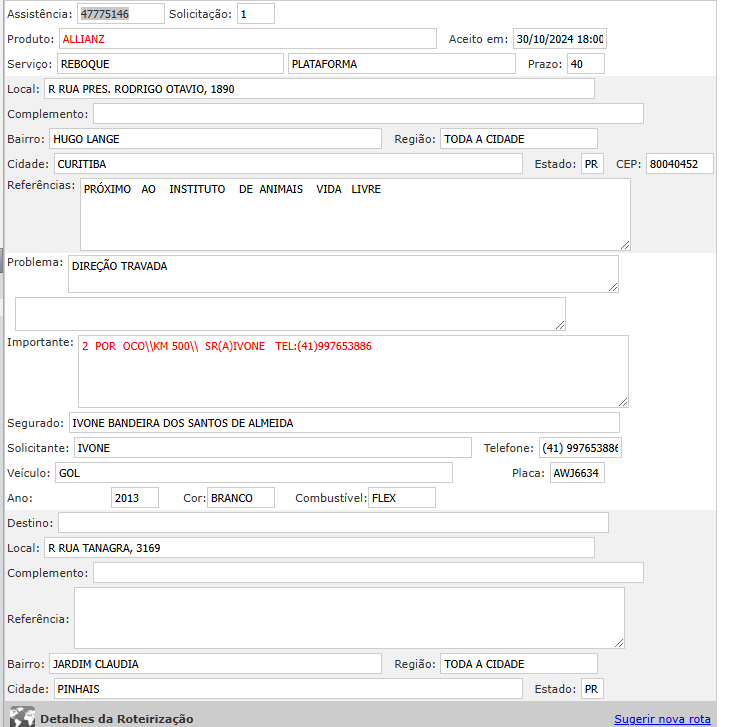The height and width of the screenshot is (727, 736).
Task: Grab the Importante text area resize handle
Action: coord(623,400)
